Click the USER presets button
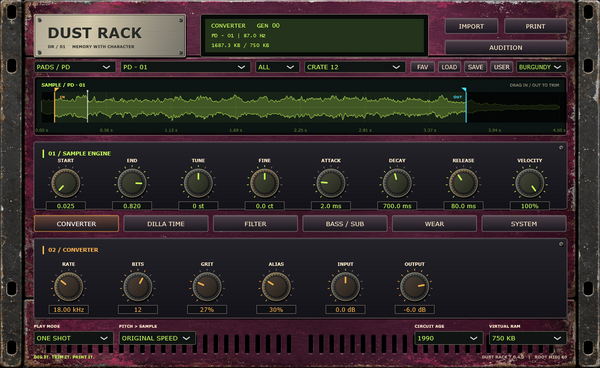This screenshot has height=368, width=600. 501,67
